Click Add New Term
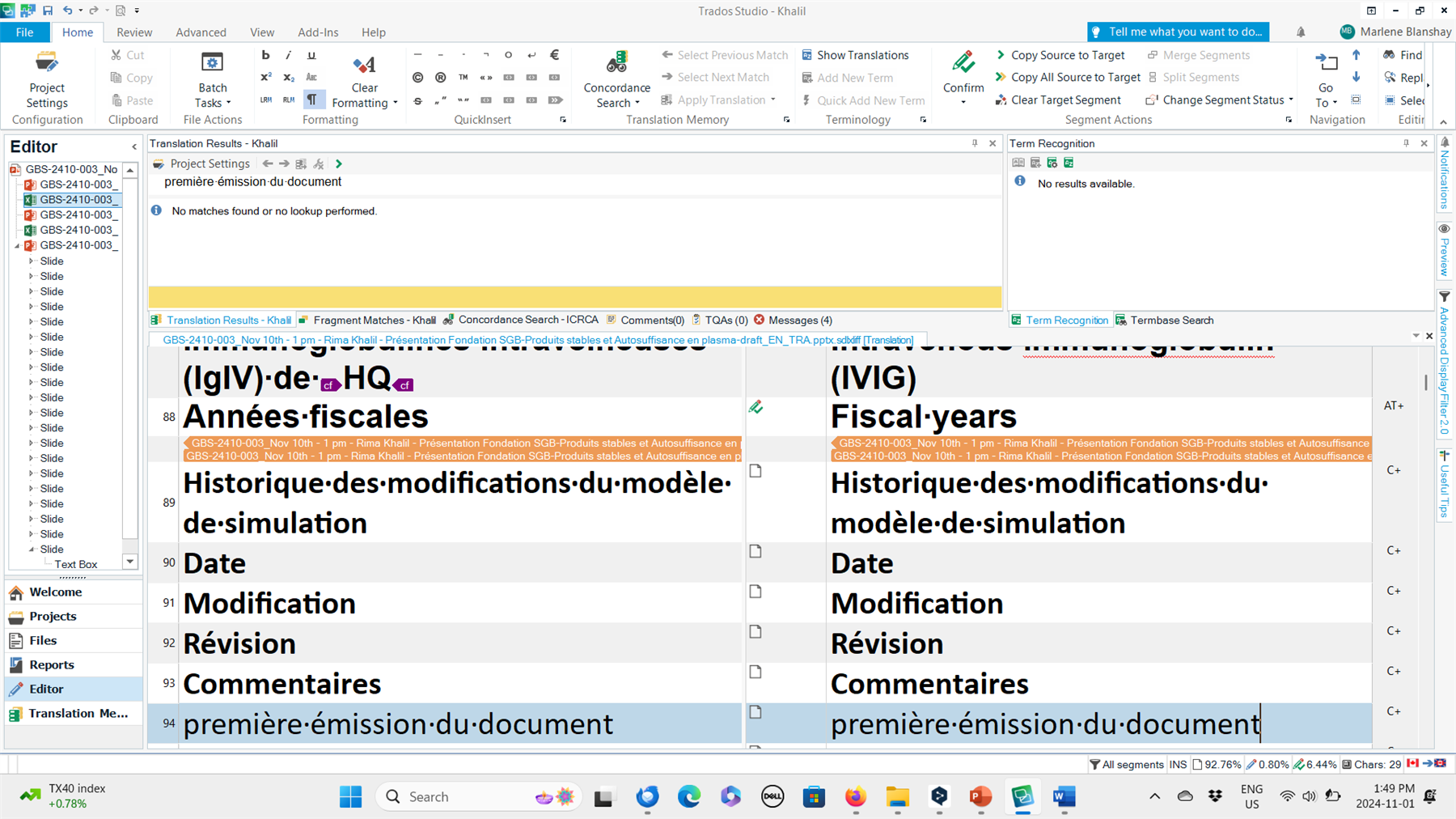The height and width of the screenshot is (819, 1456). click(x=847, y=78)
